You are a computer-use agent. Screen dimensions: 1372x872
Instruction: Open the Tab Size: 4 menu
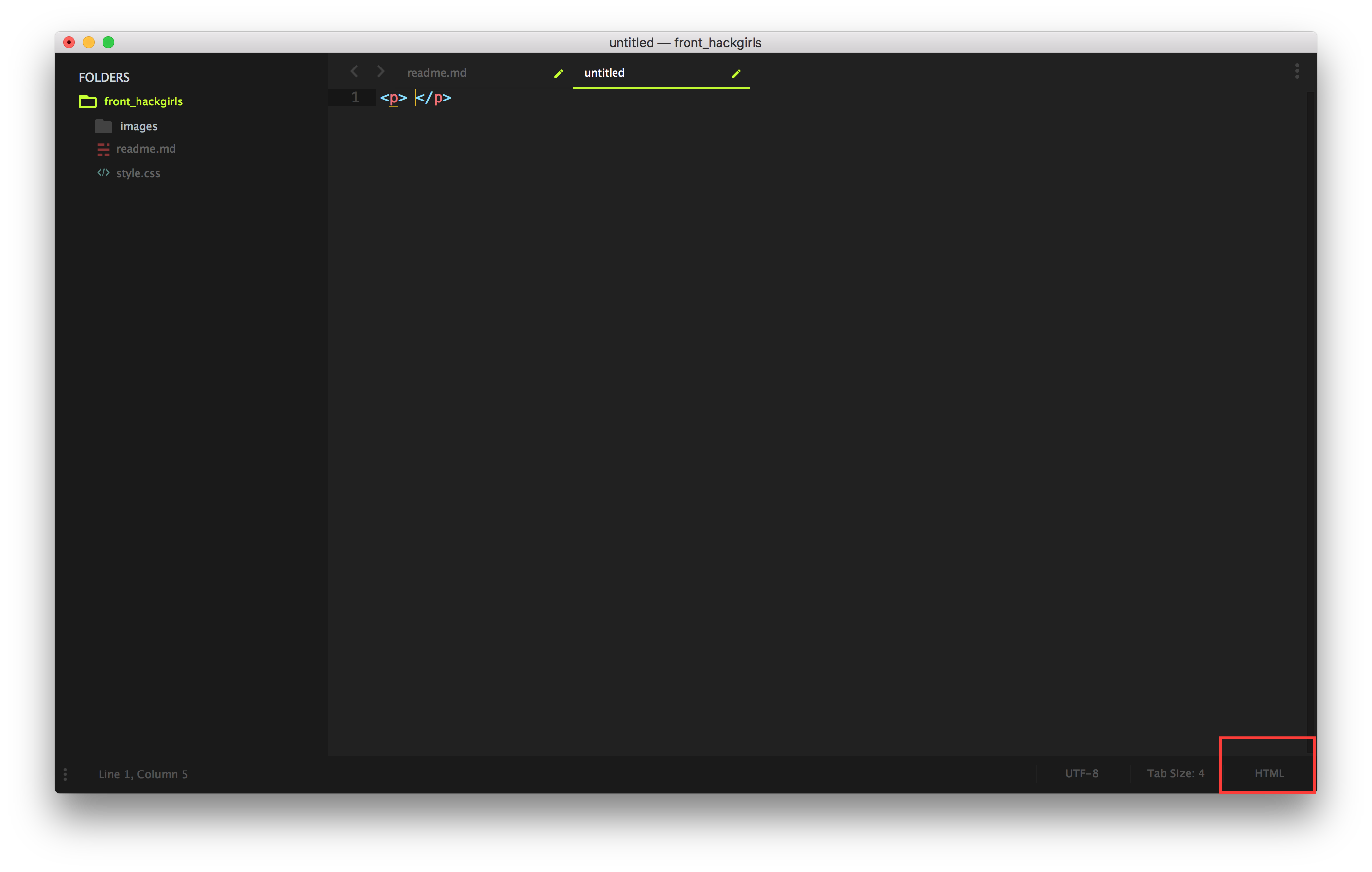point(1175,773)
